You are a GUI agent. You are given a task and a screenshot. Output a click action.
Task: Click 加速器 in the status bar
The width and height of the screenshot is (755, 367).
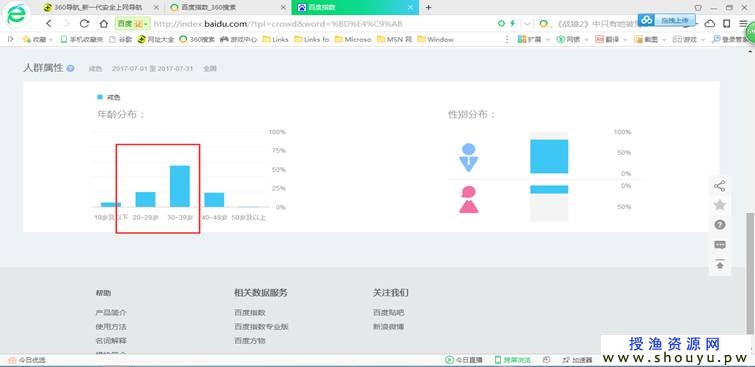coord(577,360)
